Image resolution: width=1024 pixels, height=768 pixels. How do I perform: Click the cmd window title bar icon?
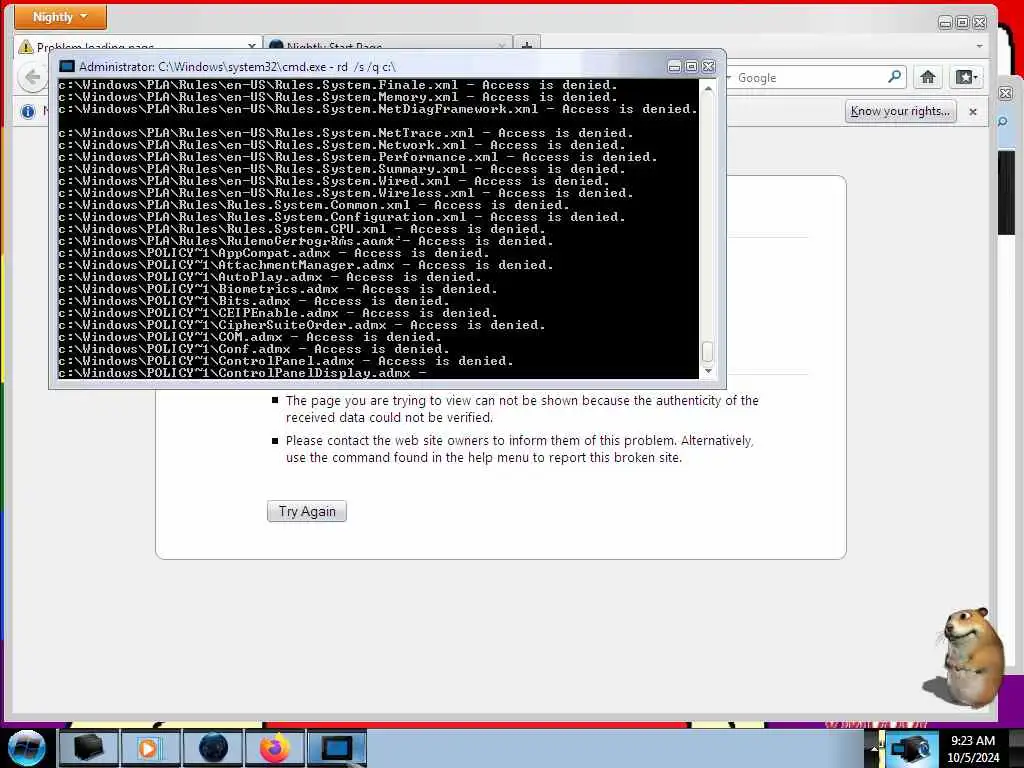coord(67,66)
